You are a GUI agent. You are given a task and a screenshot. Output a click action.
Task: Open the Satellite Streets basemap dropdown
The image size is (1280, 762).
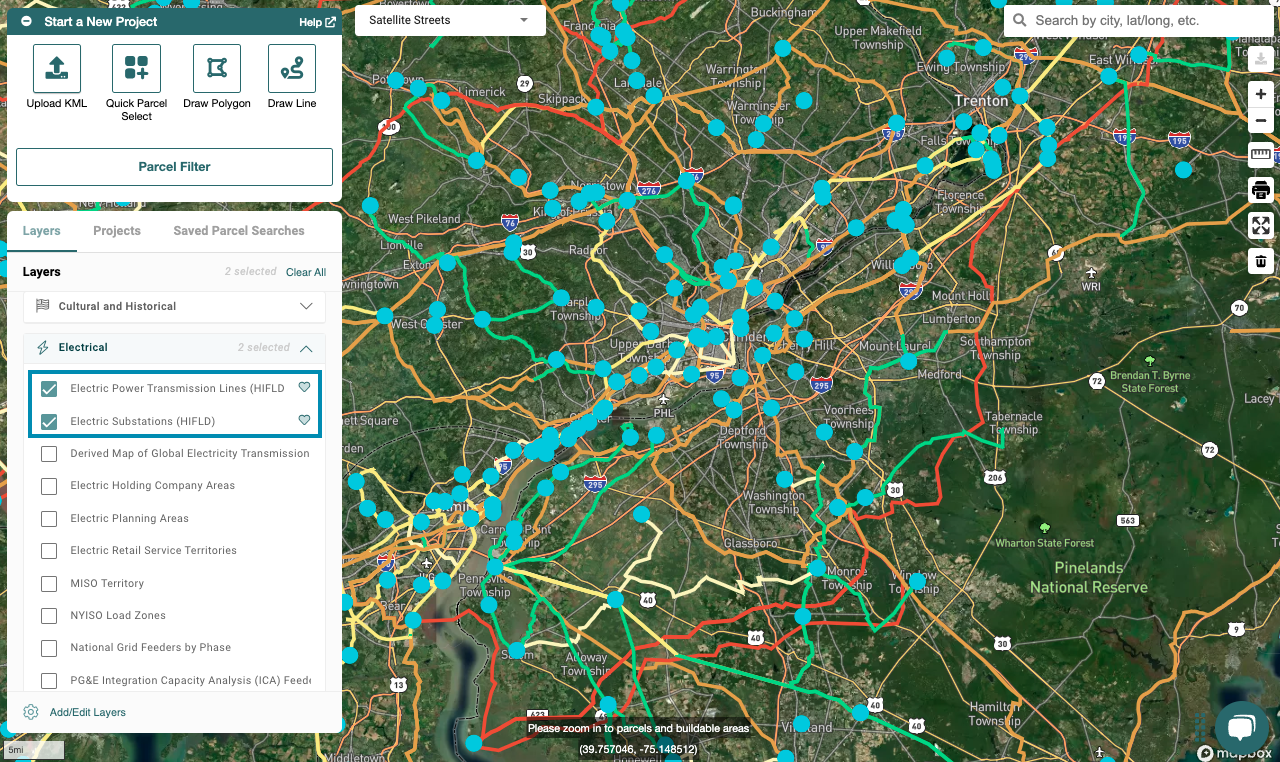(x=449, y=20)
